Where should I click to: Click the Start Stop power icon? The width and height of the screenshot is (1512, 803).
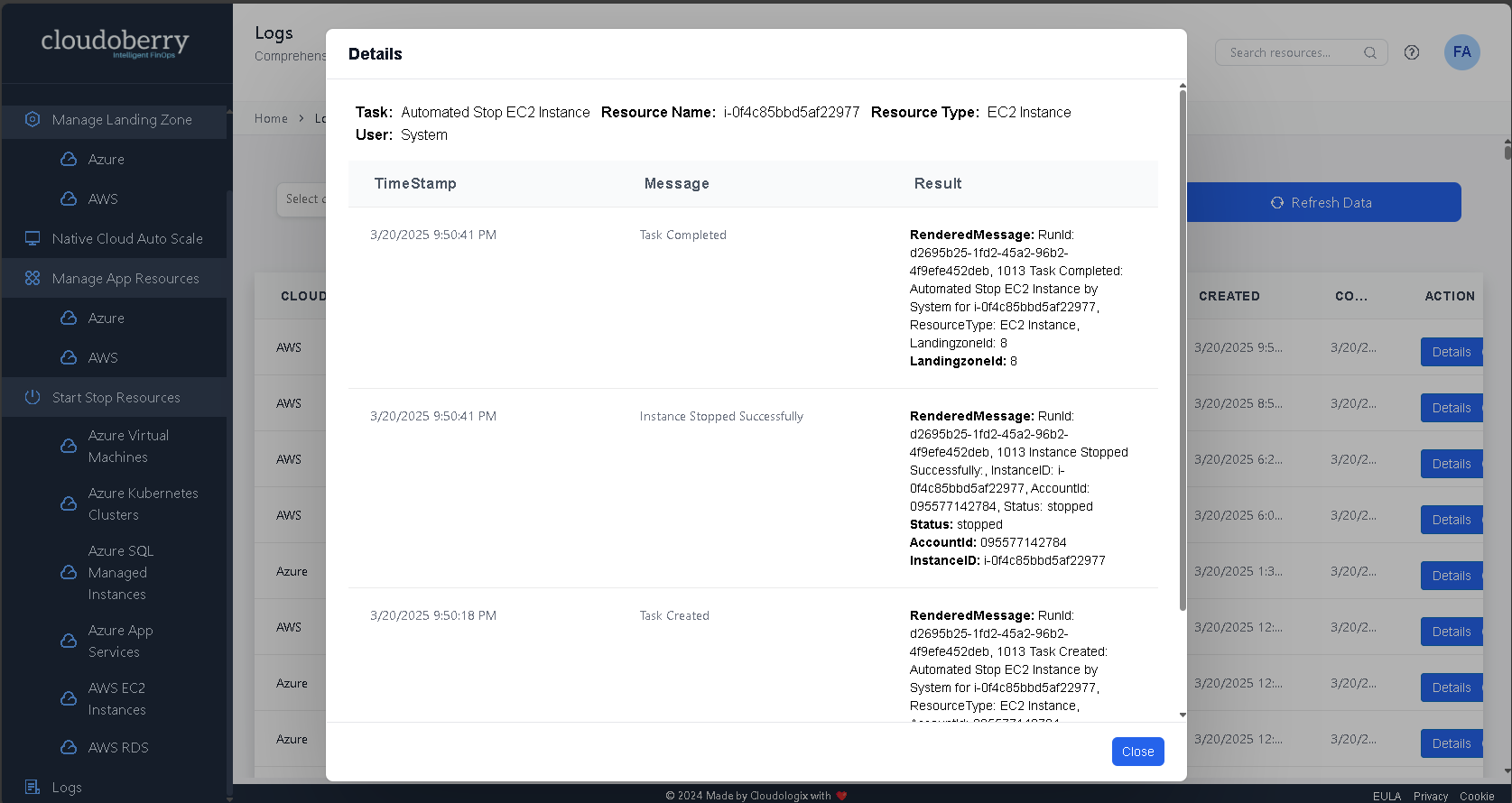[32, 397]
